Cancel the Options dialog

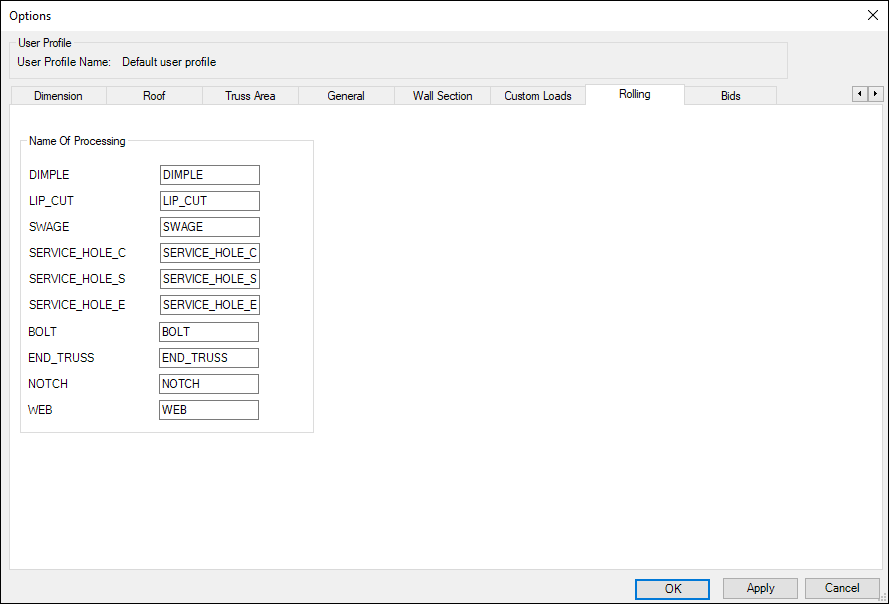tap(842, 589)
